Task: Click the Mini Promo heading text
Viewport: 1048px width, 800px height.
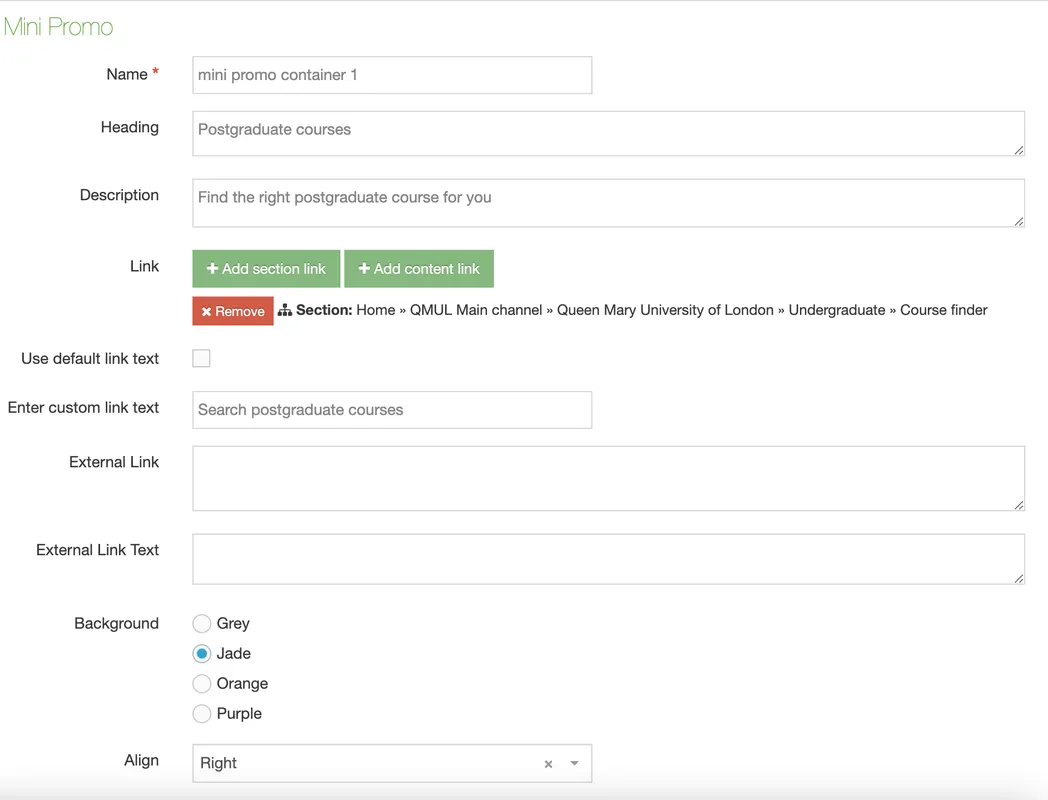Action: coord(59,27)
